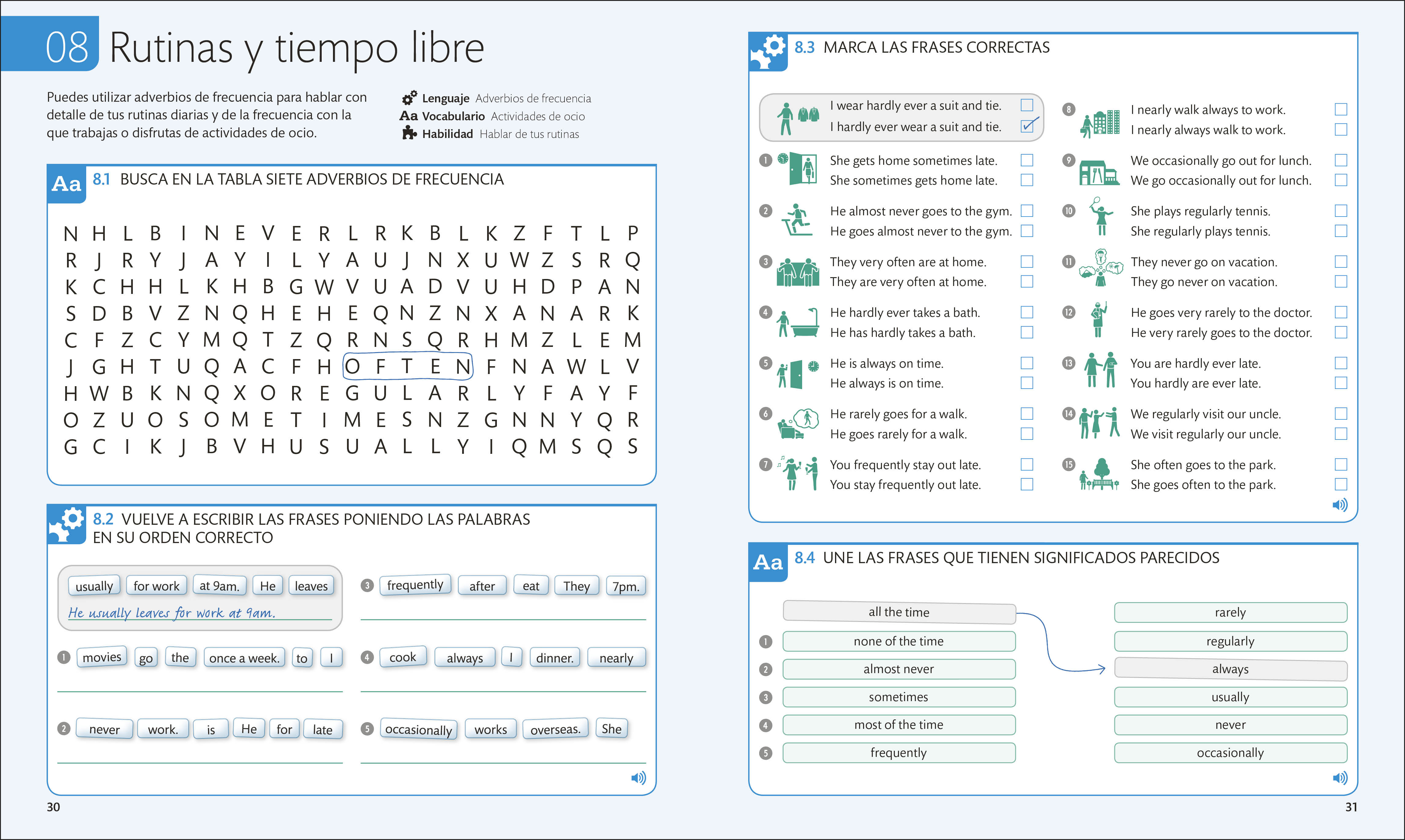
Task: Click the dancing people icon for sentence 7
Action: [x=798, y=473]
